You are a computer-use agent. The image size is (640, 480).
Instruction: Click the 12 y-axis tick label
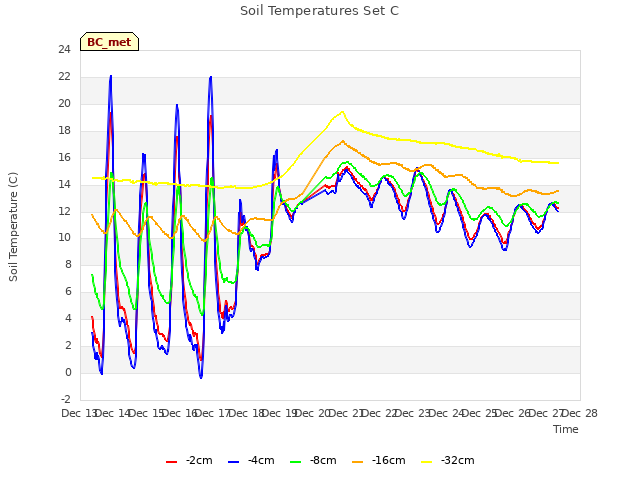[64, 211]
